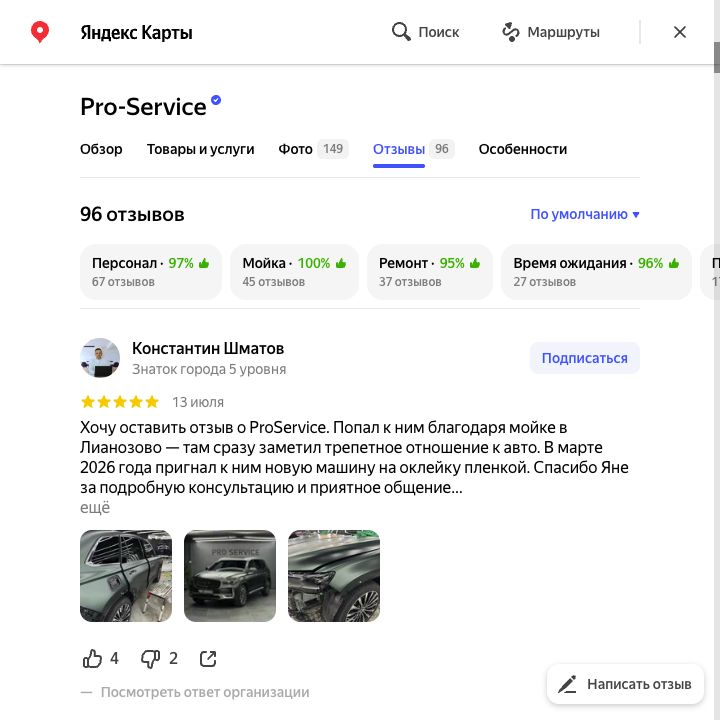
Task: Click the Маршруты label
Action: (563, 32)
